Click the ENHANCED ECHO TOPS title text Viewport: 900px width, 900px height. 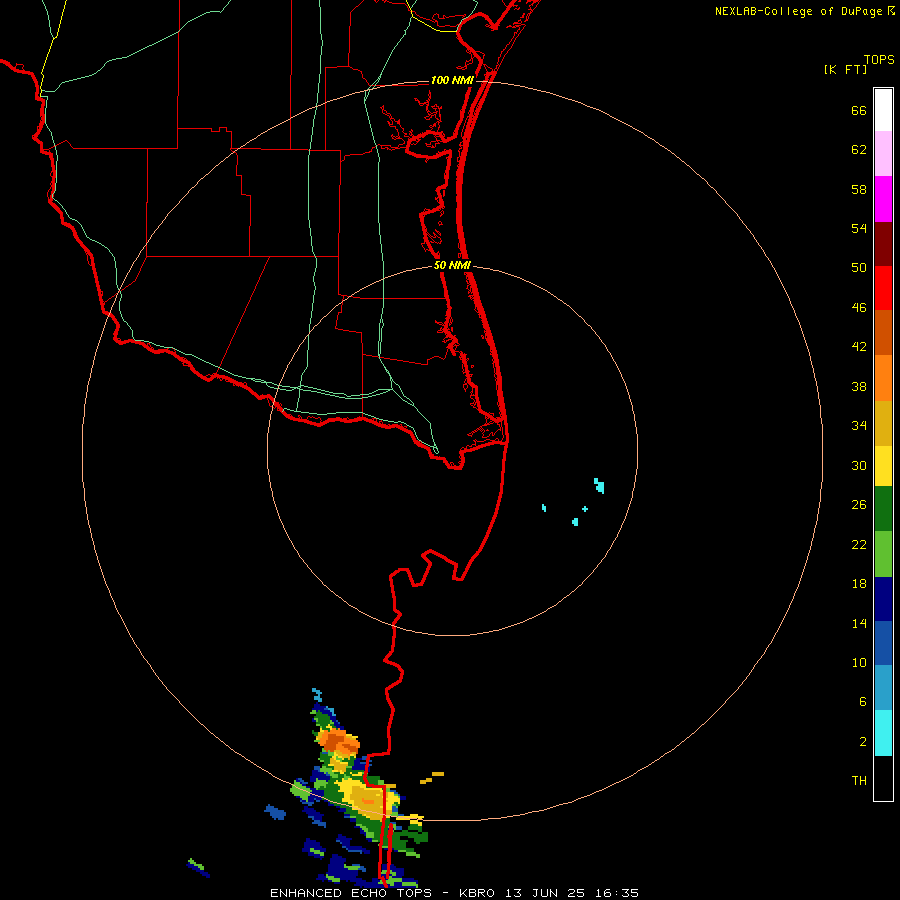point(351,893)
